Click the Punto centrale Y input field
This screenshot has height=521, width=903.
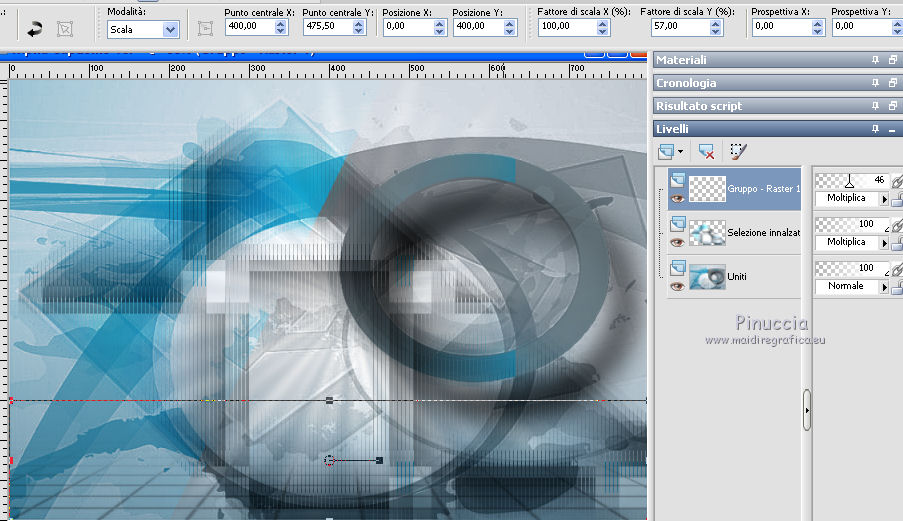(x=328, y=26)
